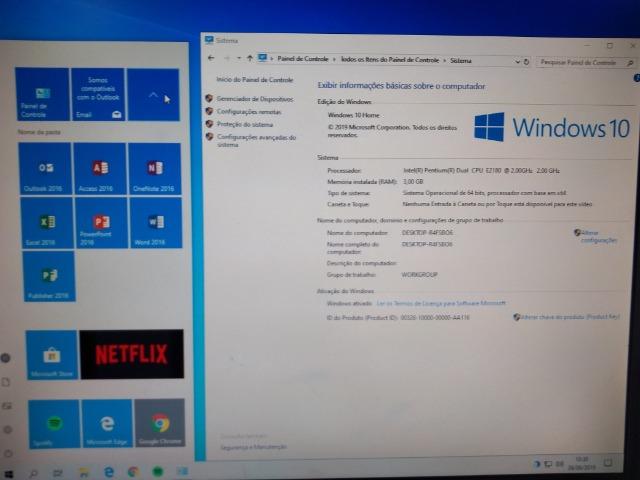This screenshot has width=640, height=480.
Task: Go back in the Sistema window
Action: (x=211, y=58)
